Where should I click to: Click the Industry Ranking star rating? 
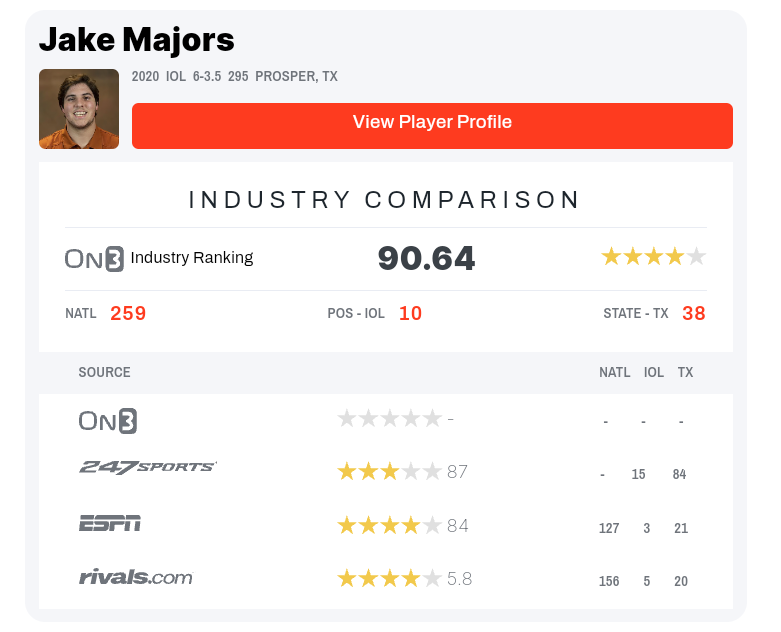point(654,257)
